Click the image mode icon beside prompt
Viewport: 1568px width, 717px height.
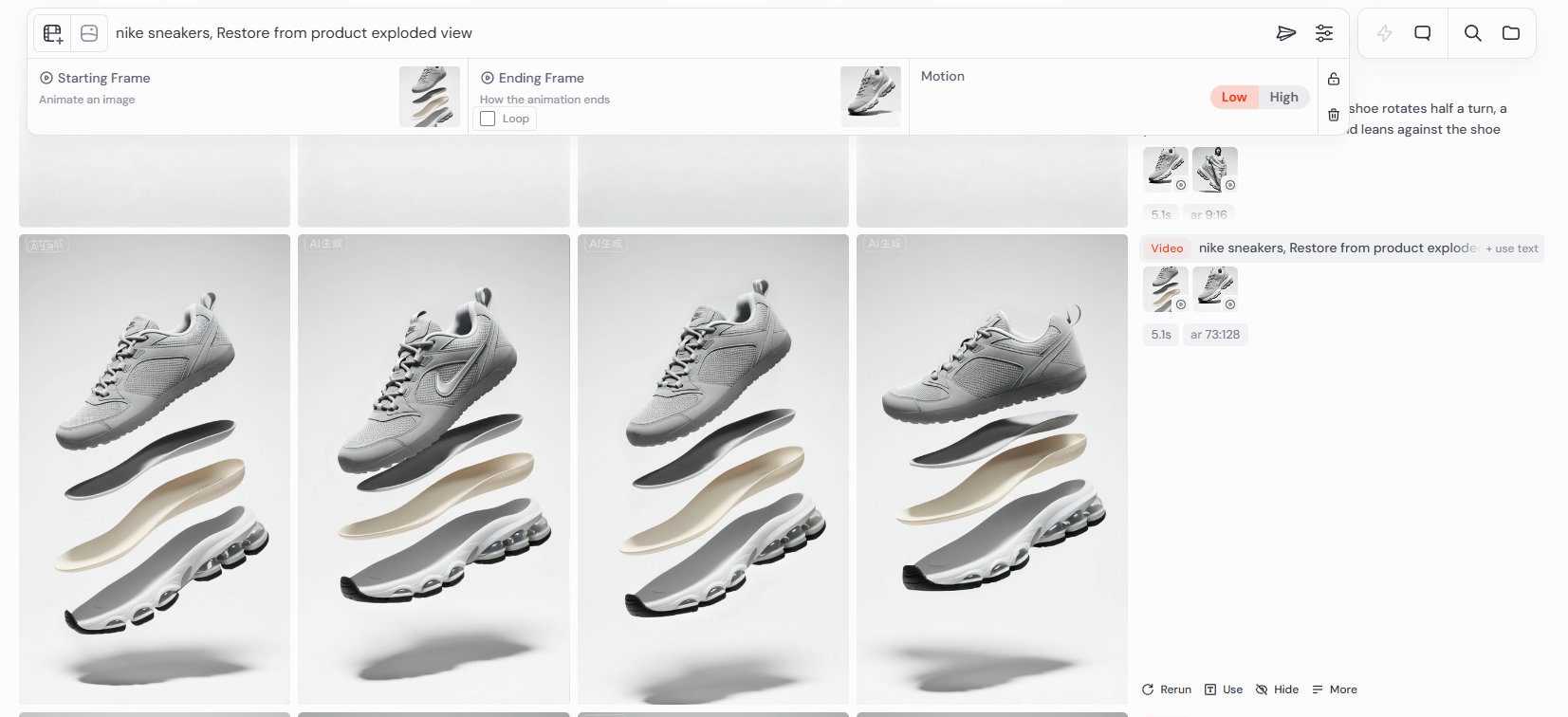click(x=89, y=33)
